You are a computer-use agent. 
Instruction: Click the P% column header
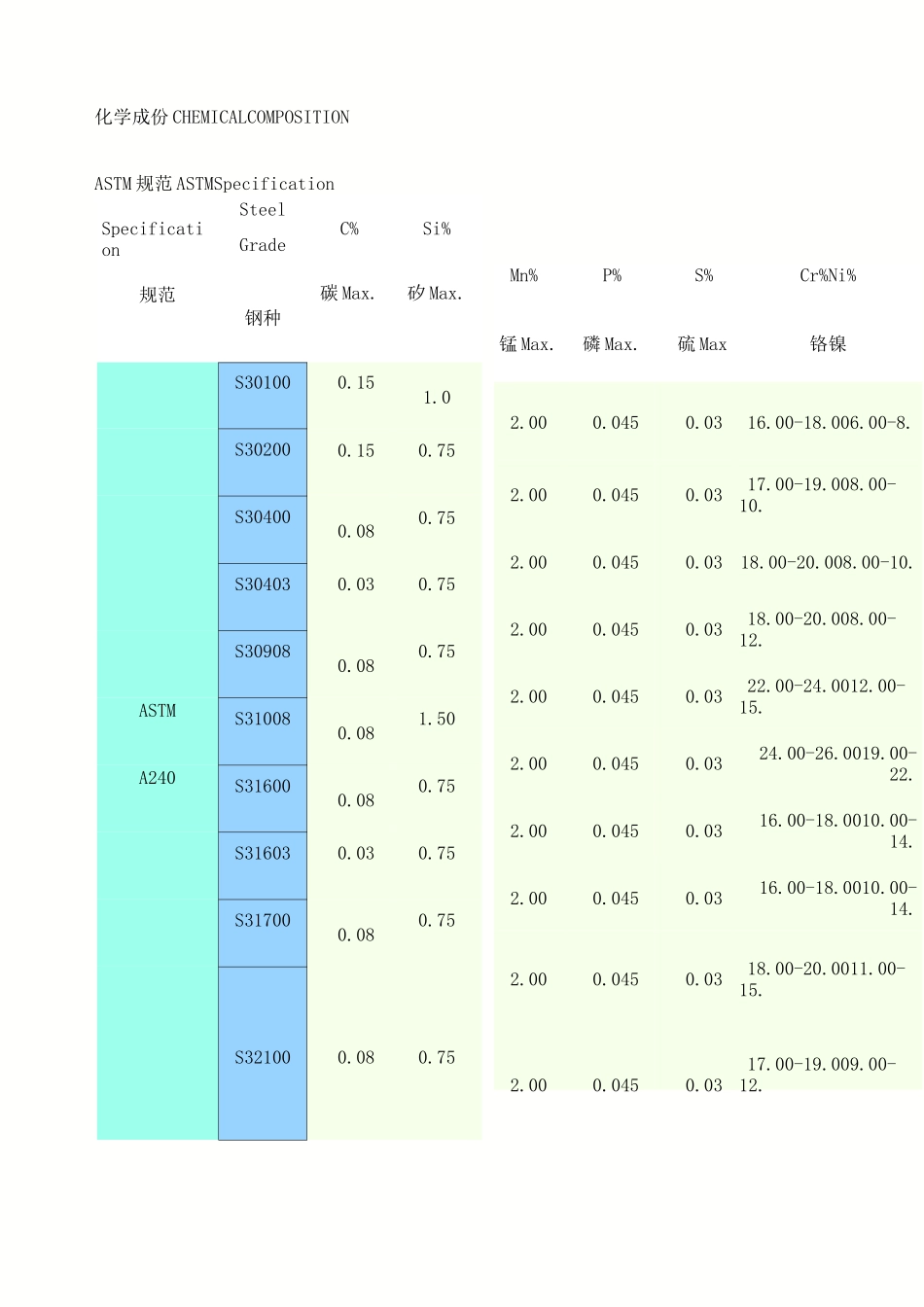(x=612, y=276)
